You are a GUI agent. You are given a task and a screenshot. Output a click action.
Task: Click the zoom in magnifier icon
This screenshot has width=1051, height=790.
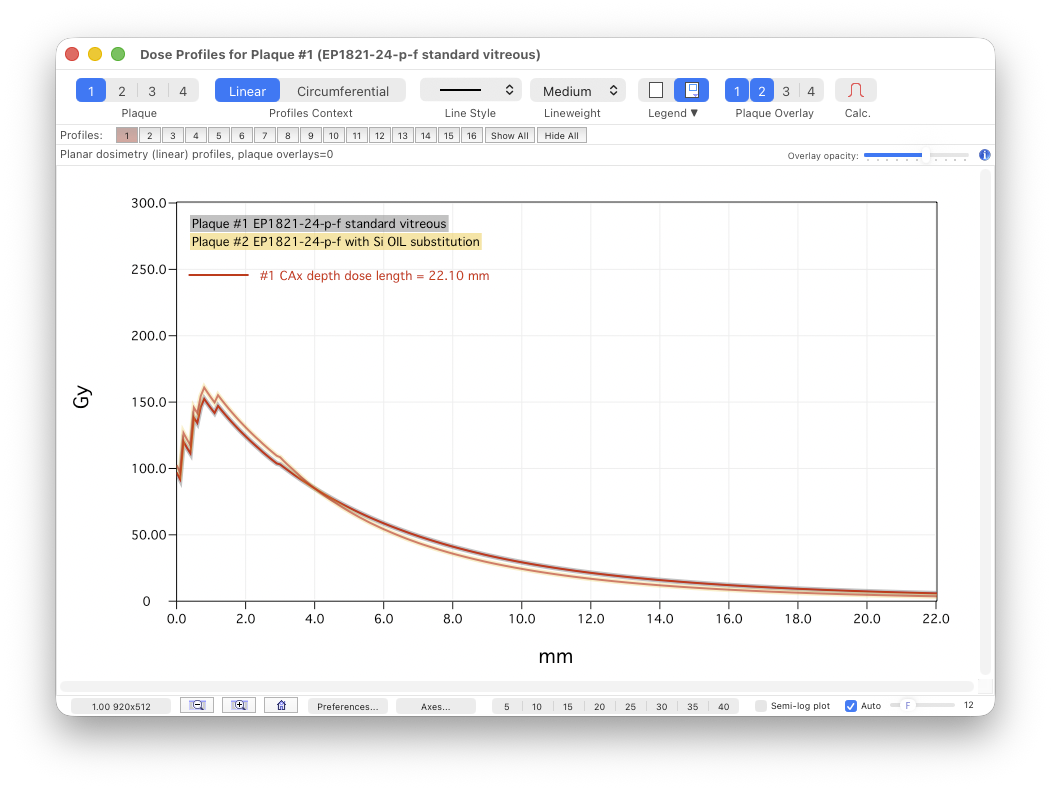pyautogui.click(x=239, y=704)
